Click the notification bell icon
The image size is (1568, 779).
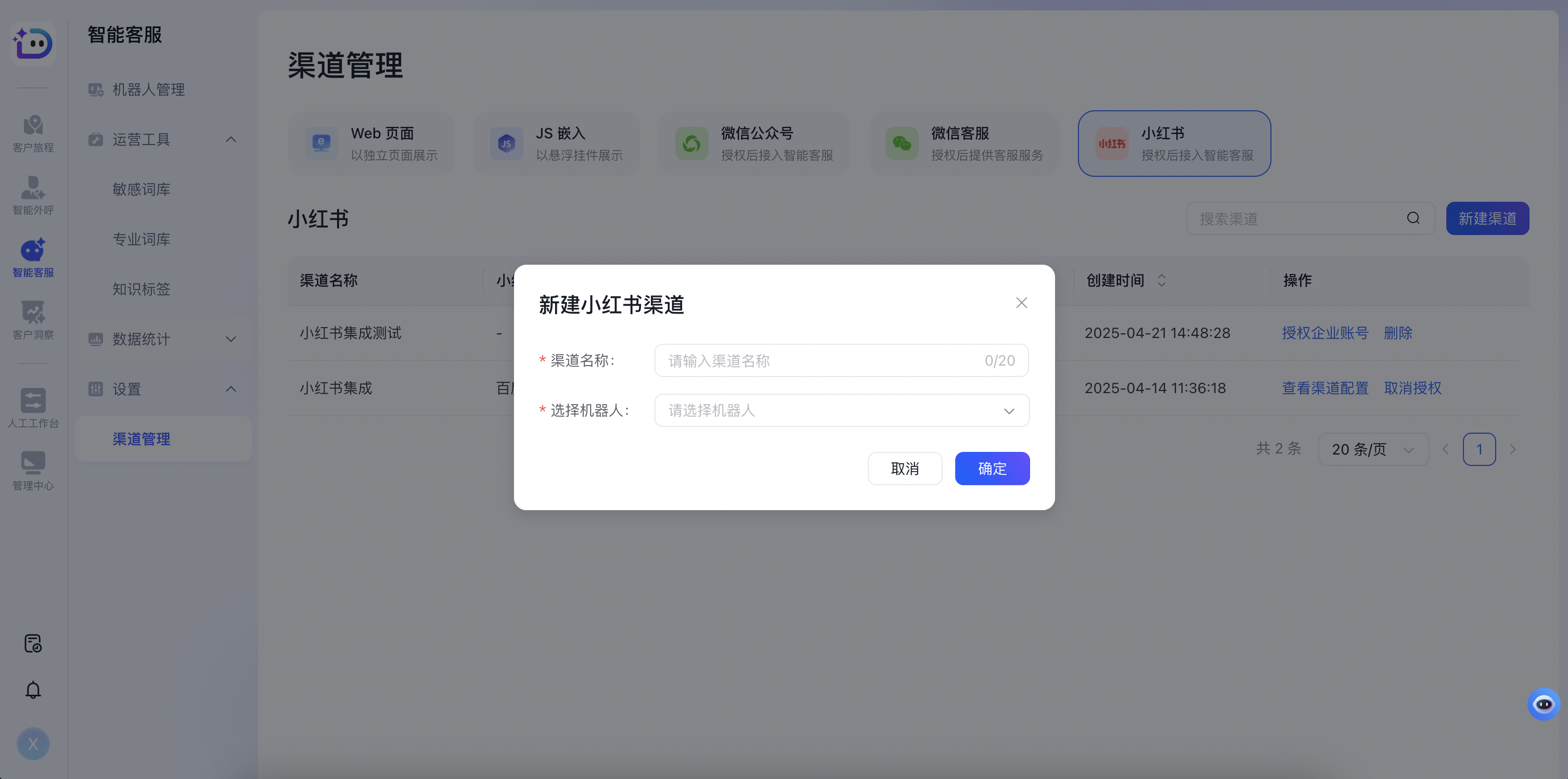33,690
